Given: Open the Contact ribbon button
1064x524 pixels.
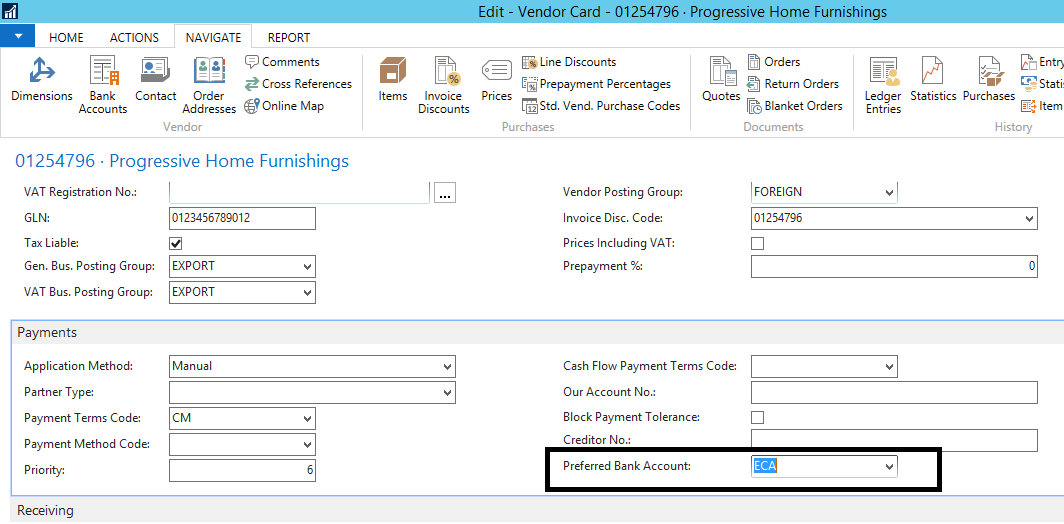Looking at the screenshot, I should click(x=155, y=81).
